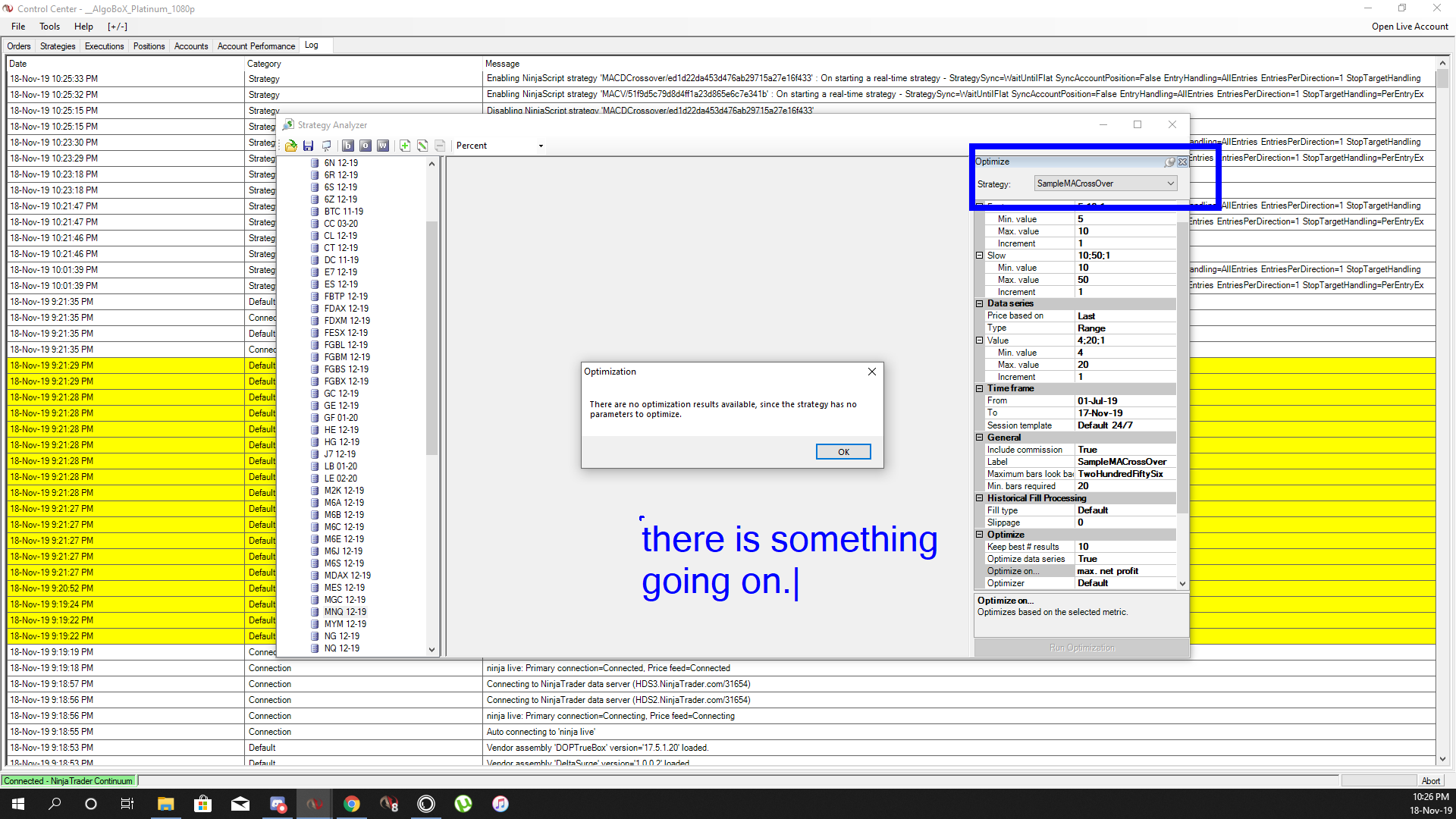Image resolution: width=1456 pixels, height=819 pixels.
Task: Collapse the Slow parameter expander
Action: (x=979, y=256)
